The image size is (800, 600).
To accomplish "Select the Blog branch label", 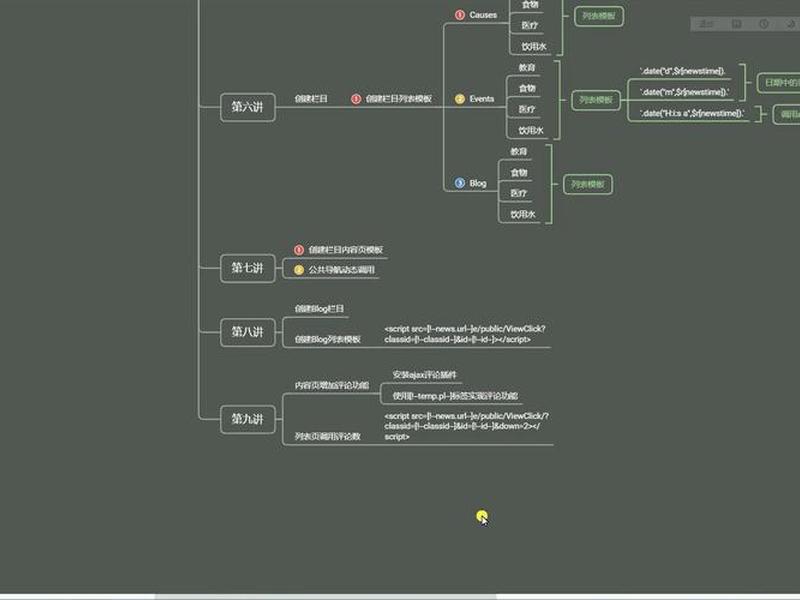I will point(478,183).
